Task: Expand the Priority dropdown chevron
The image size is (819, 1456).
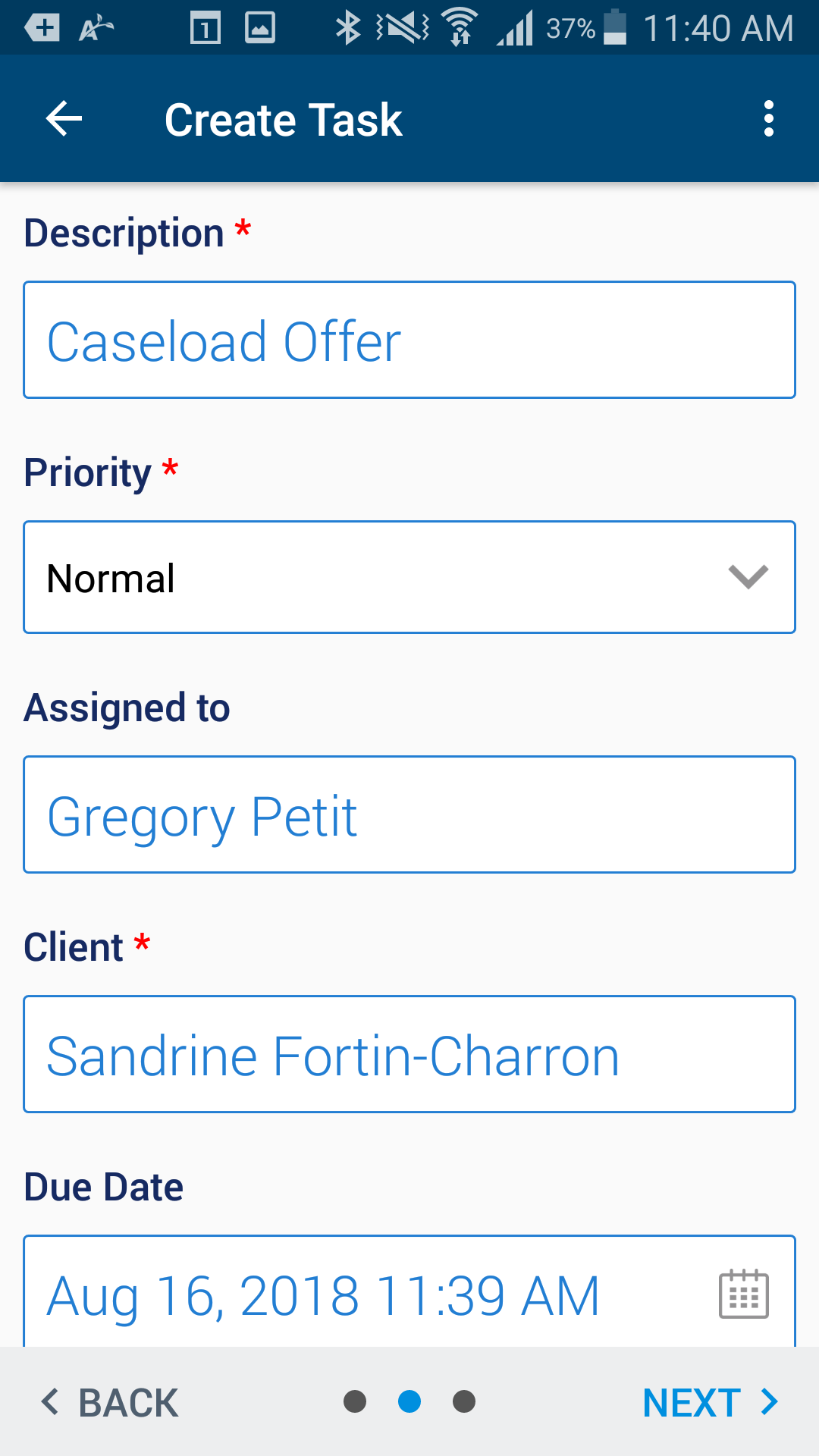Action: 748,577
